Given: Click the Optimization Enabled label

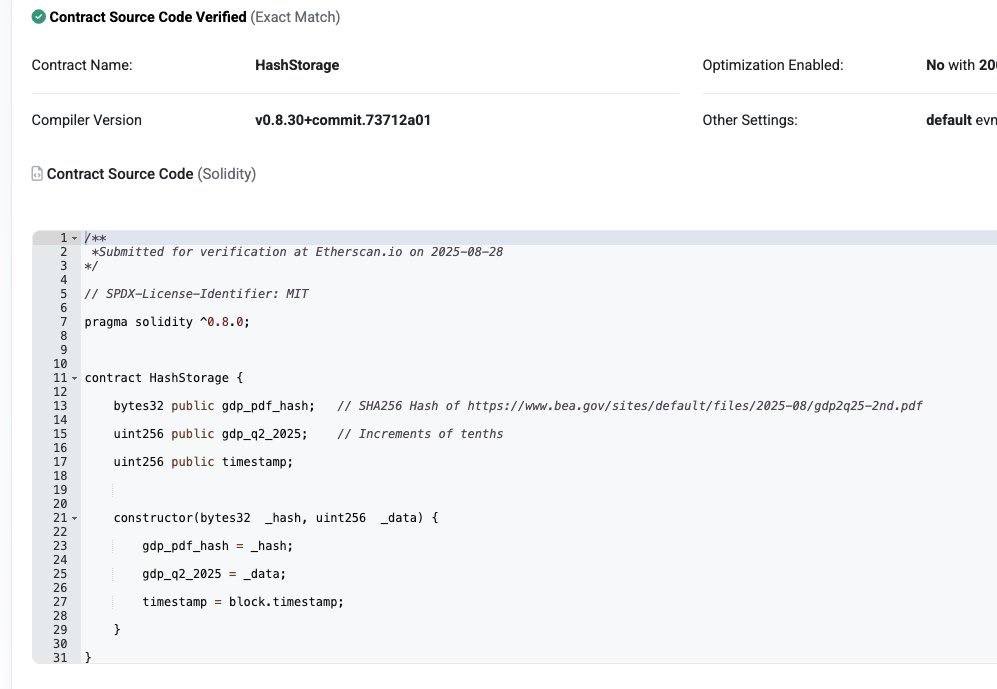Looking at the screenshot, I should 773,65.
